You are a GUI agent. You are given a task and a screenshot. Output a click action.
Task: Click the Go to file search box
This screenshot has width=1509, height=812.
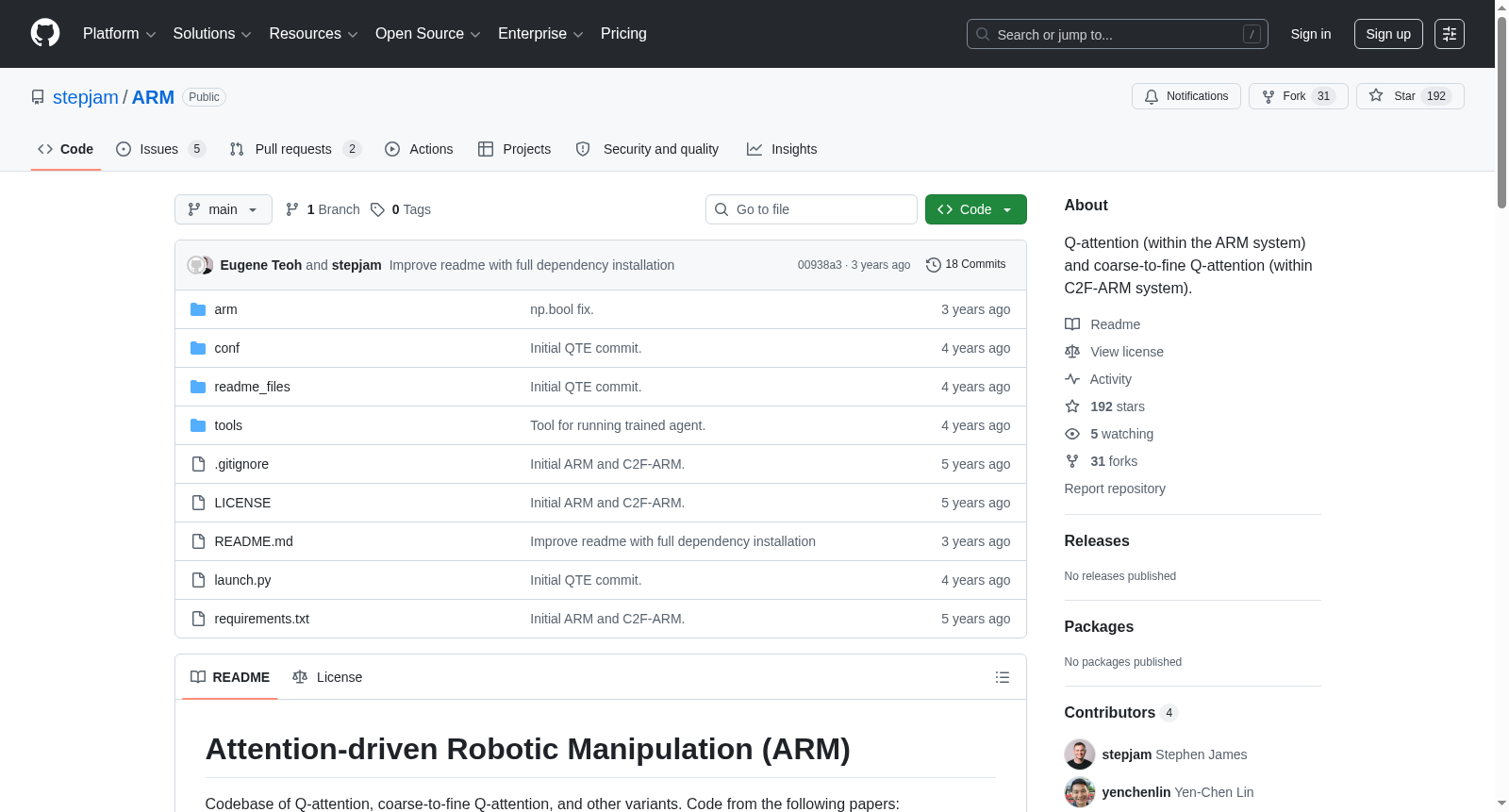(811, 209)
